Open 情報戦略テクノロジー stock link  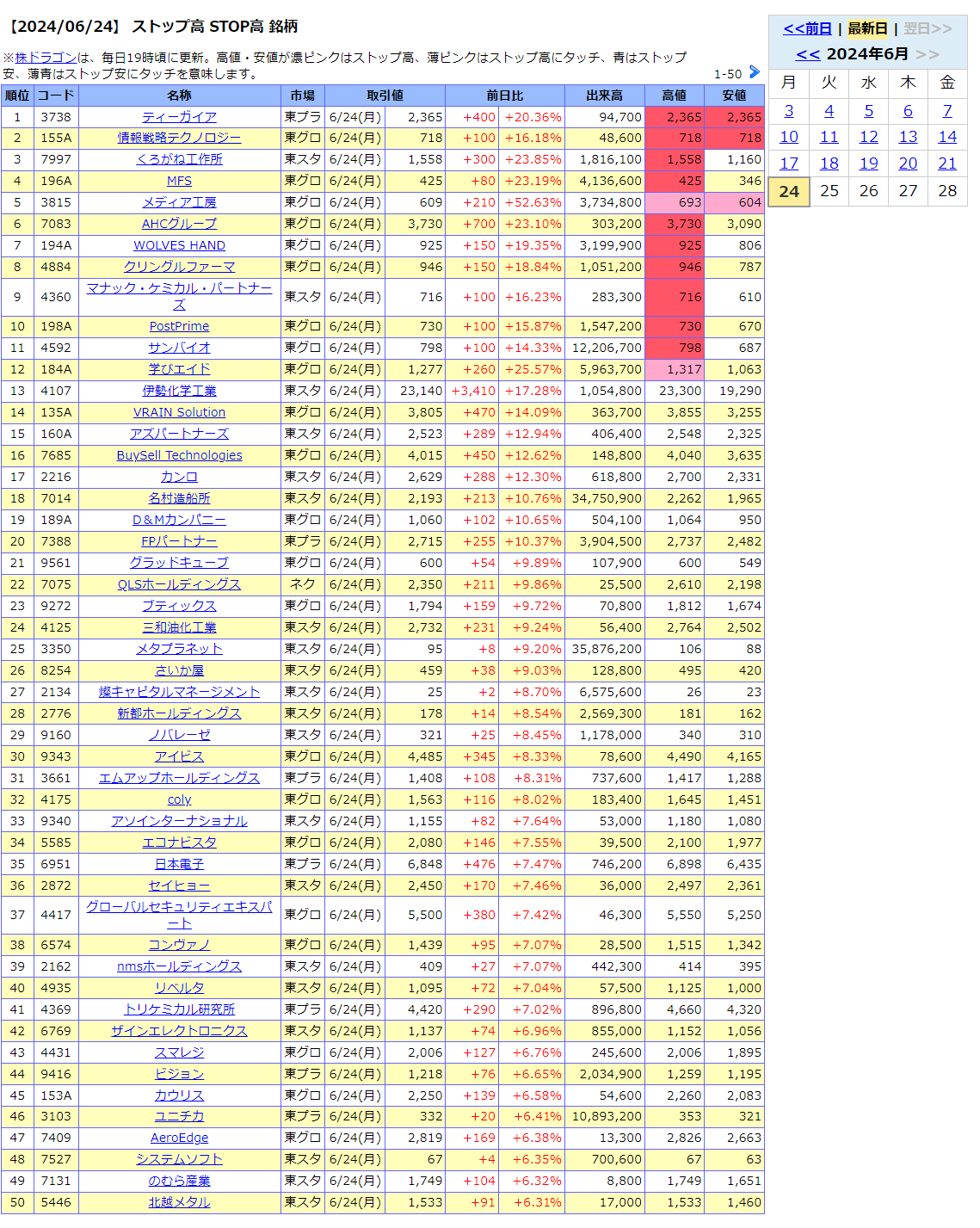179,138
